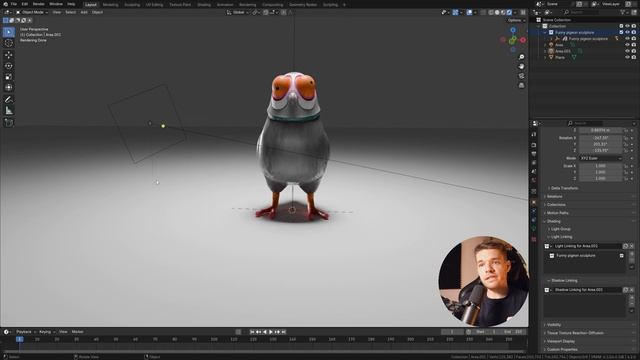Switch to the Shading workspace tab

tap(204, 5)
